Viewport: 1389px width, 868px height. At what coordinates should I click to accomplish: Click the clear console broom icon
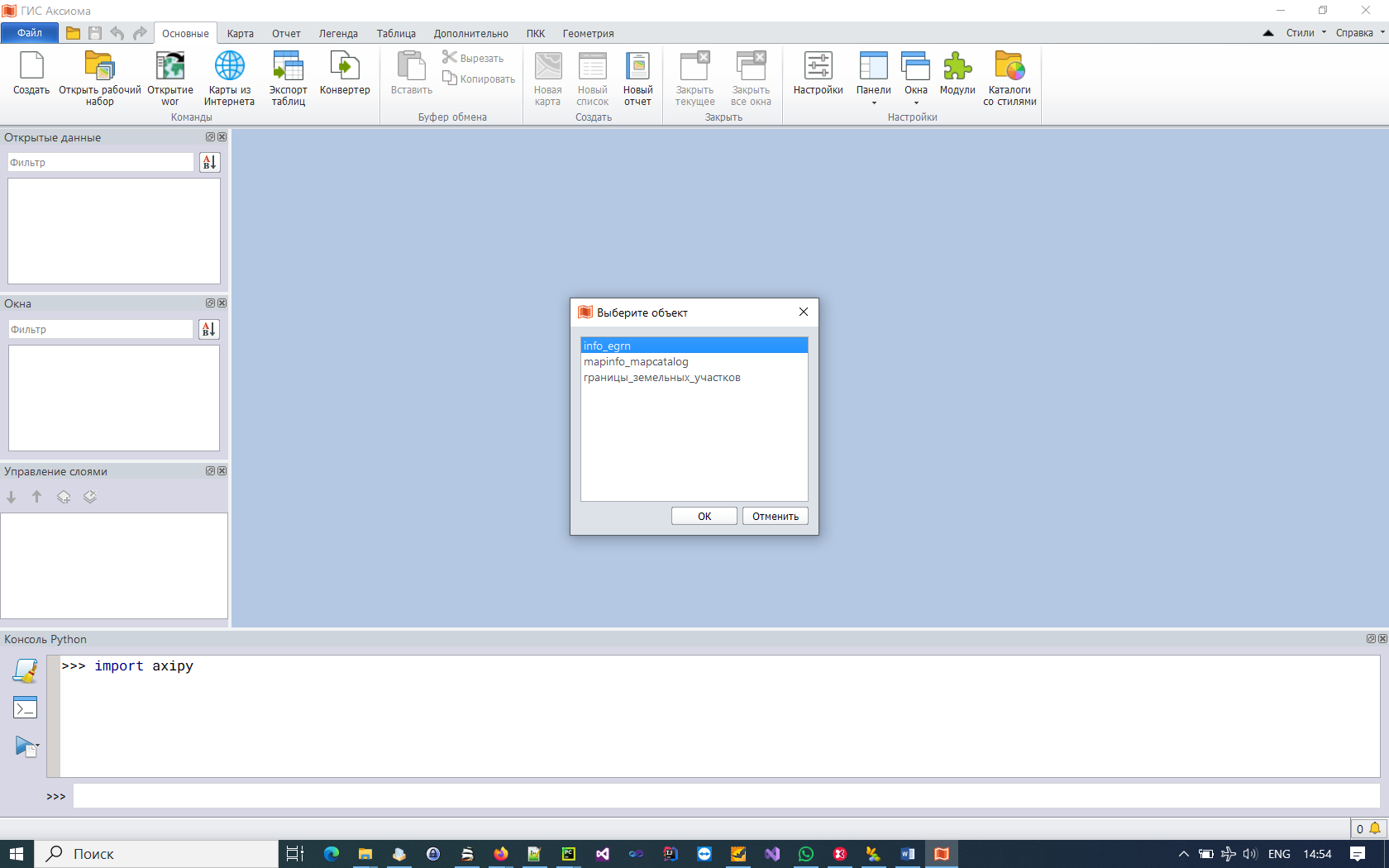click(26, 670)
